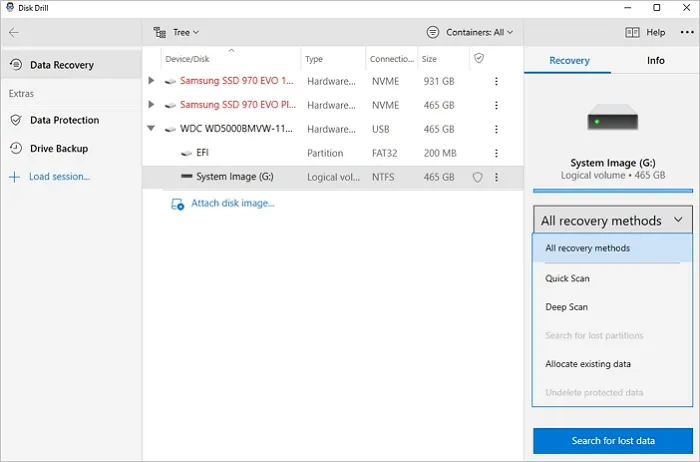Open the Tree view dropdown
The image size is (700, 462).
177,32
